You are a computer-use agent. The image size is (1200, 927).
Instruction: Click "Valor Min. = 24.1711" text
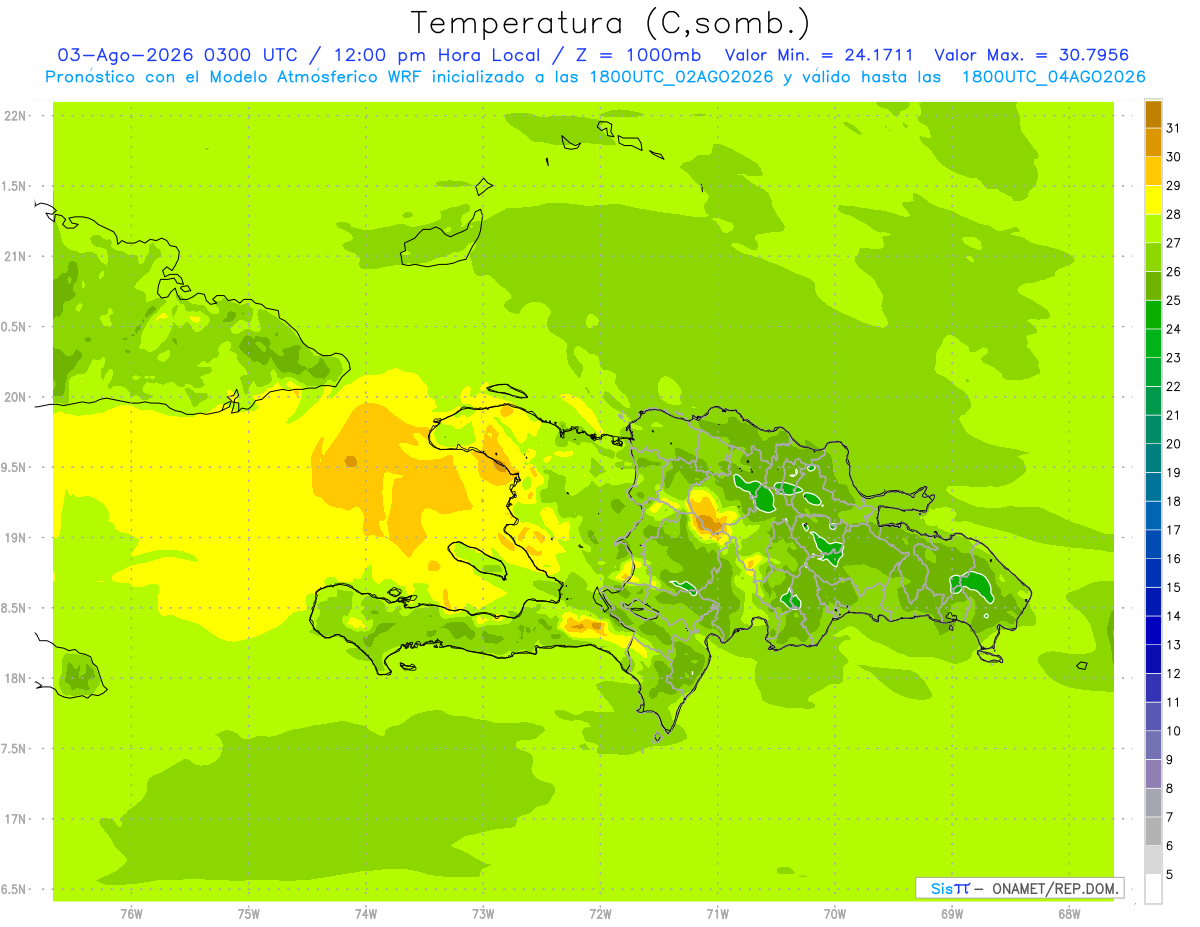(819, 55)
